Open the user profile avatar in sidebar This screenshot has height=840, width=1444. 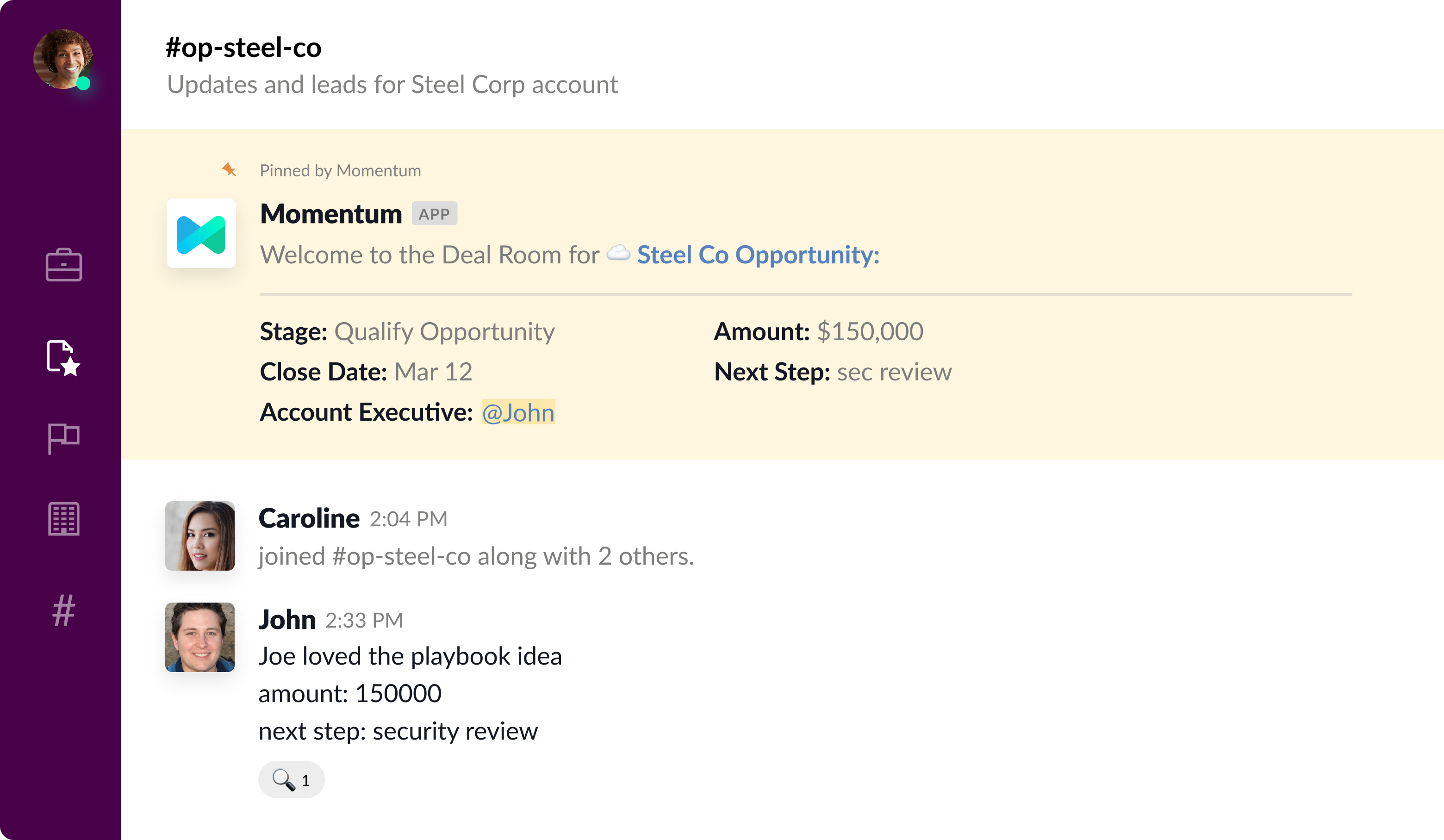pyautogui.click(x=63, y=58)
